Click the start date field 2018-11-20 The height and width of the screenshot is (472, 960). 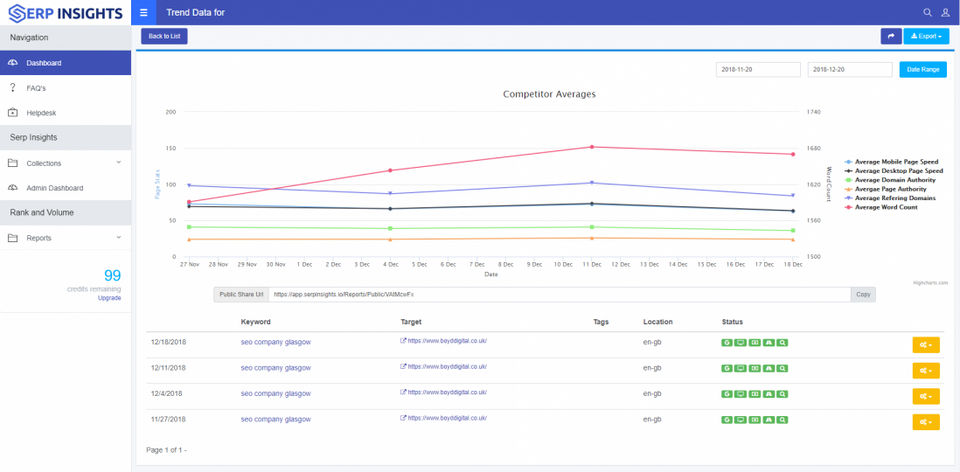758,69
